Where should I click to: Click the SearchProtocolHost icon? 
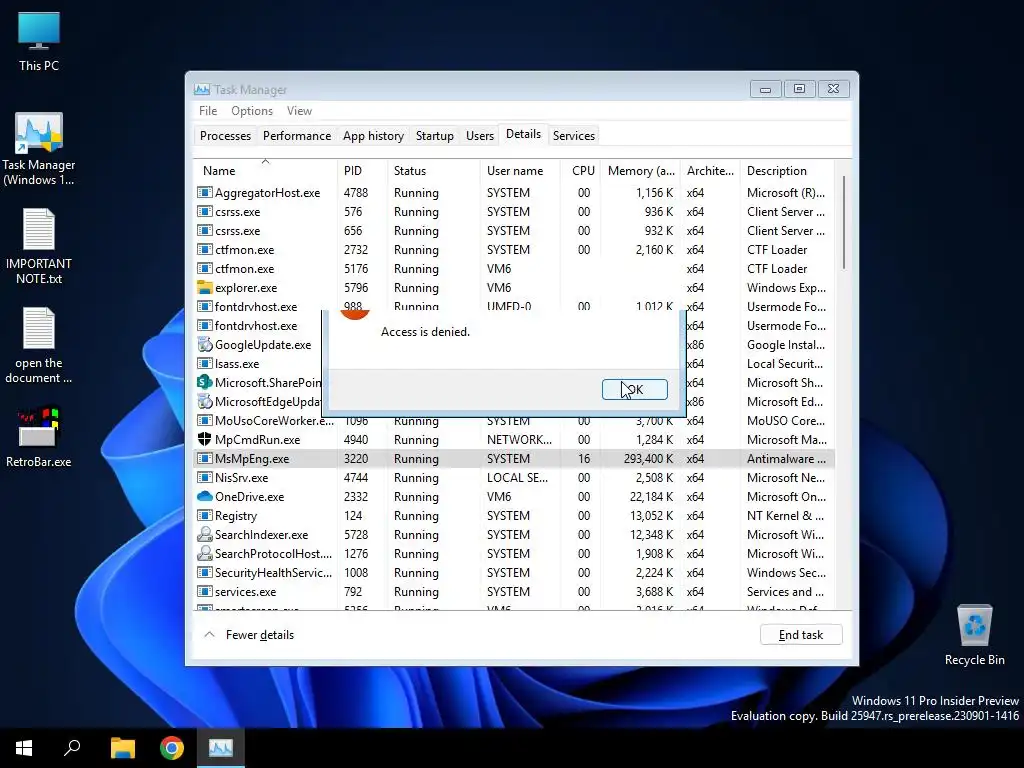pos(204,553)
